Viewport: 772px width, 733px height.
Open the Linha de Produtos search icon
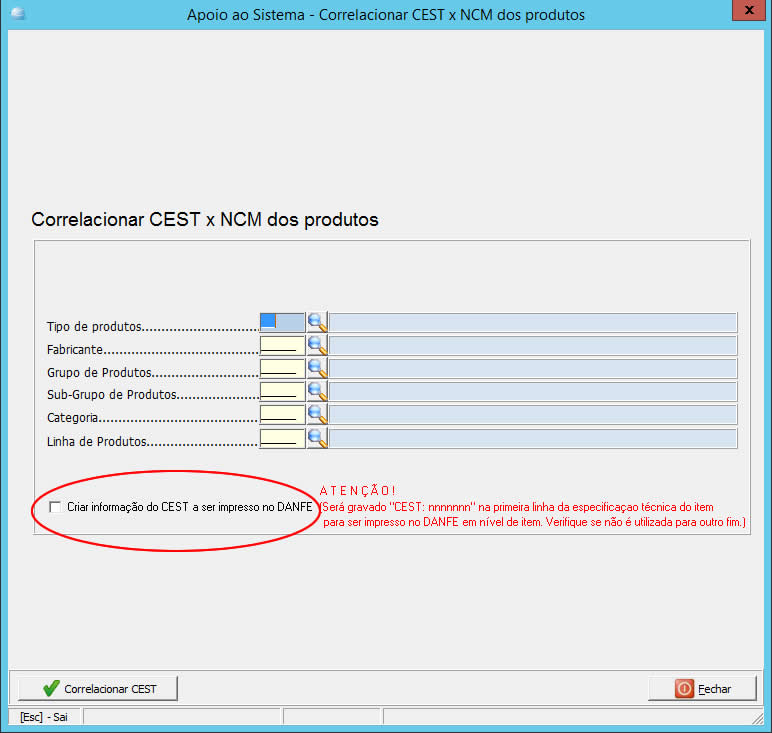[x=317, y=438]
